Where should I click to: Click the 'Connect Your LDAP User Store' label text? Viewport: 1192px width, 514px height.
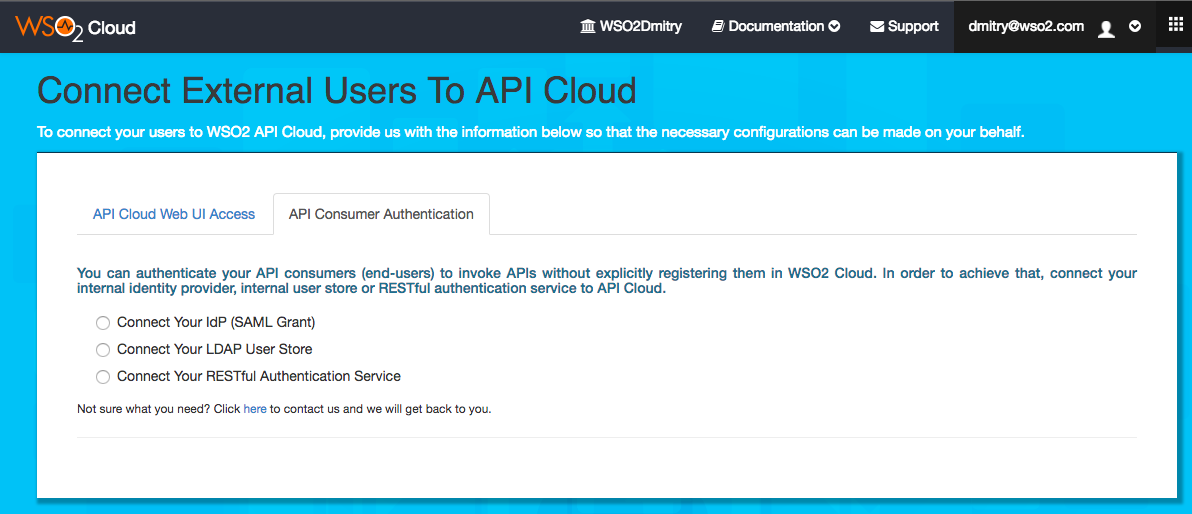214,349
